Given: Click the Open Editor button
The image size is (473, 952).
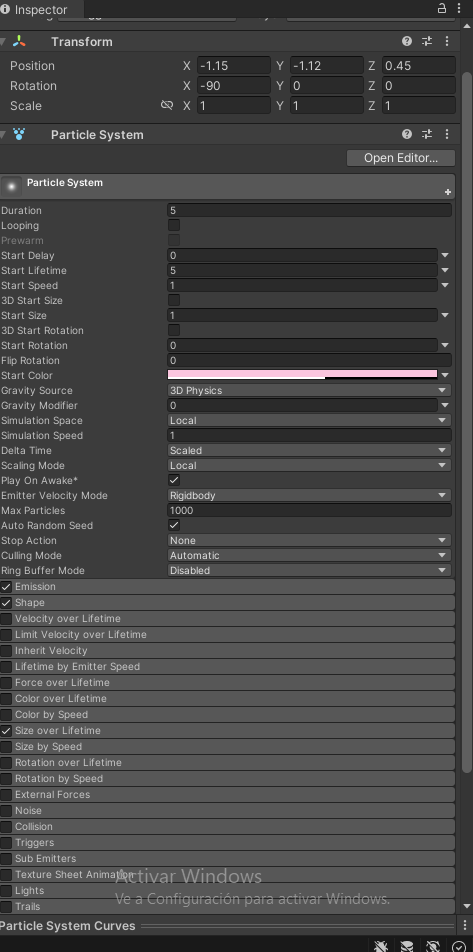Looking at the screenshot, I should (401, 158).
